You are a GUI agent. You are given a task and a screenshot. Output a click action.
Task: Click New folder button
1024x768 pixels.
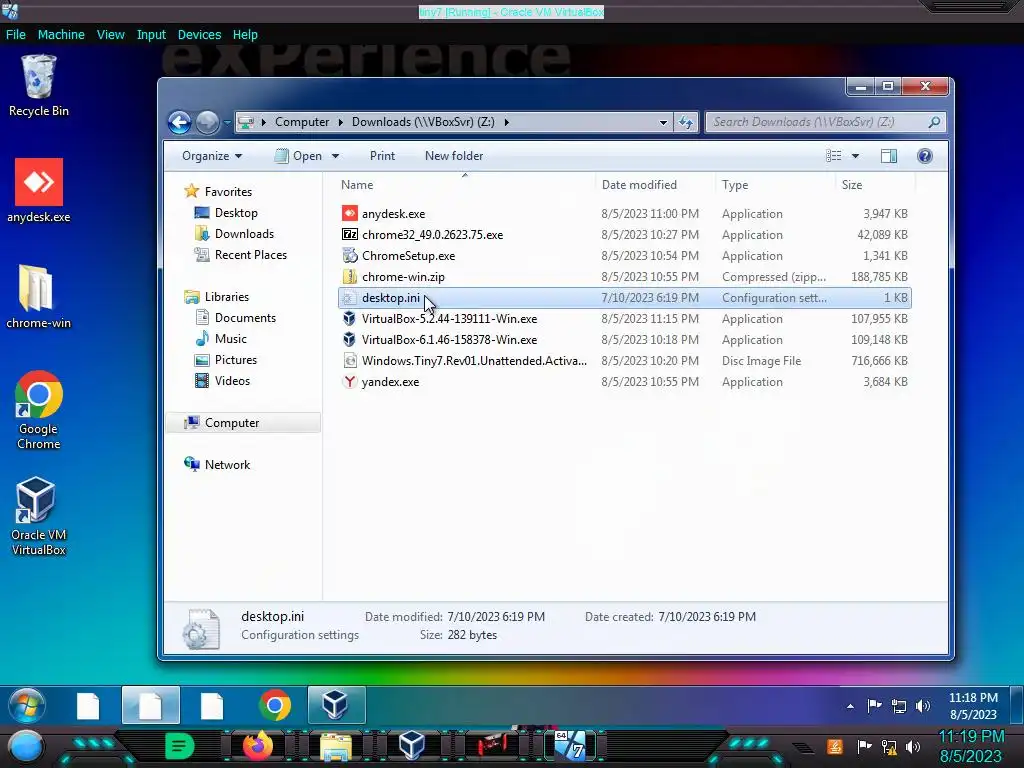[x=454, y=156]
